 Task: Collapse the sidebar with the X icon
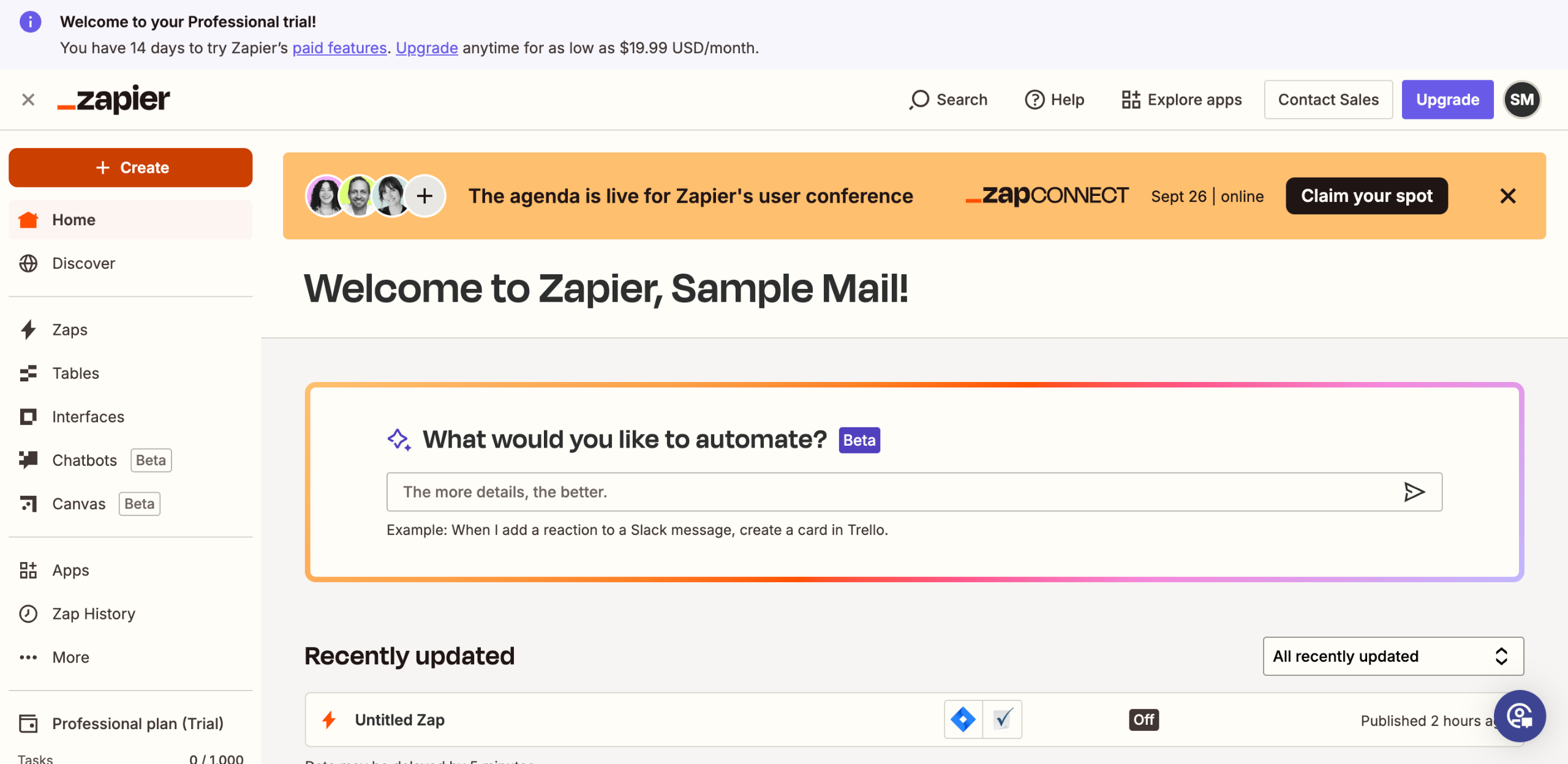28,100
